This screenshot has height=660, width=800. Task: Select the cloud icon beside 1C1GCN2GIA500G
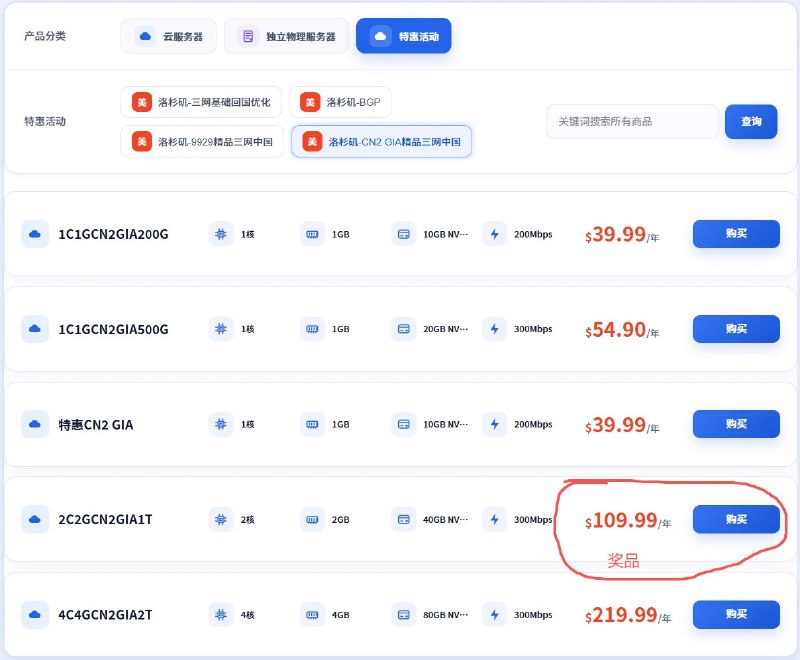[35, 329]
